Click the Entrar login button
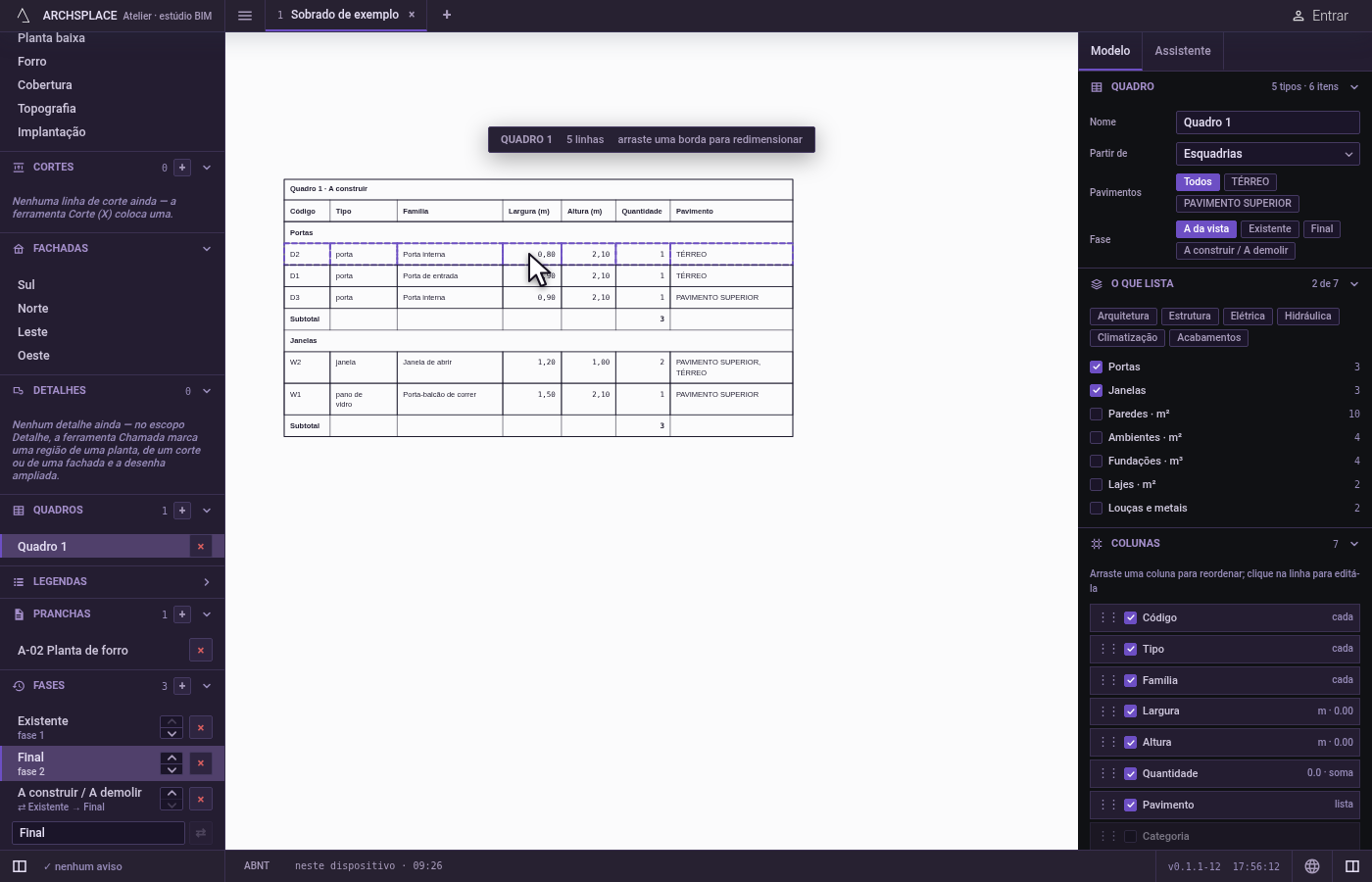Screen dimensions: 1372x882 1320,16
